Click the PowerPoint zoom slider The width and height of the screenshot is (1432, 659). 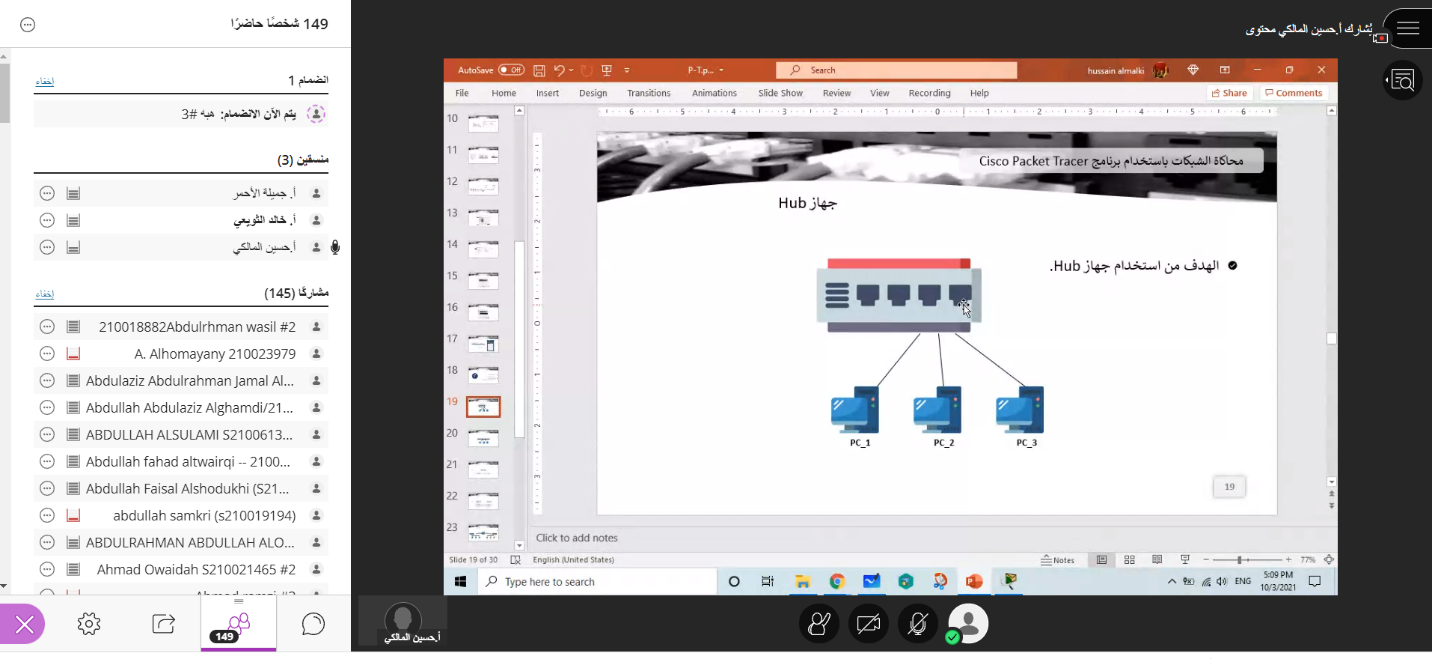1239,560
